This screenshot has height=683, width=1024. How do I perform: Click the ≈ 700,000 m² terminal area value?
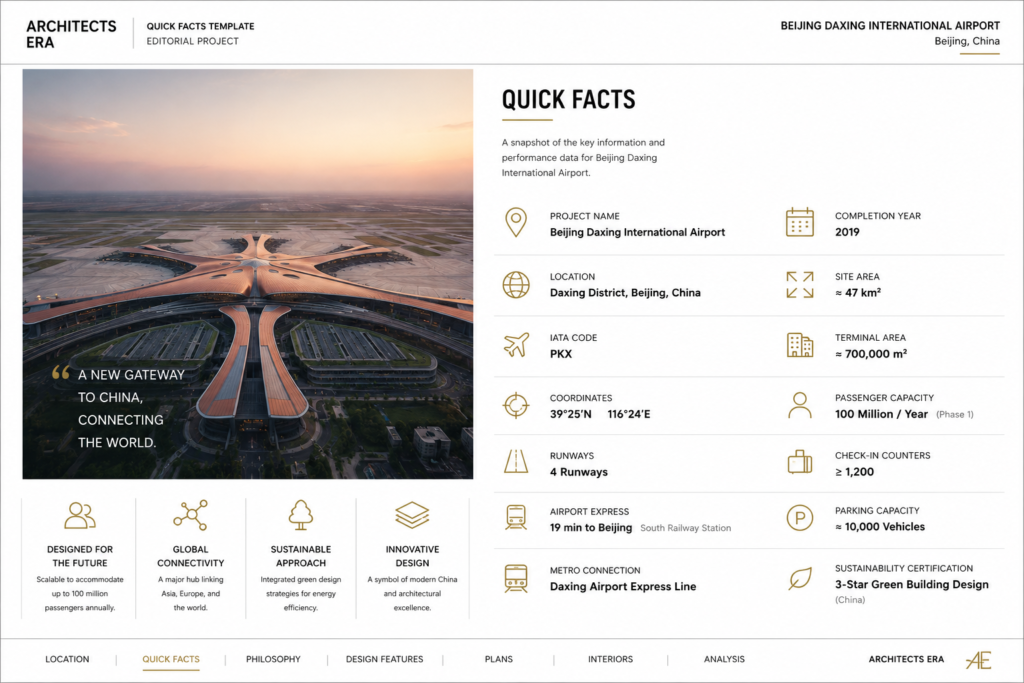tap(871, 354)
